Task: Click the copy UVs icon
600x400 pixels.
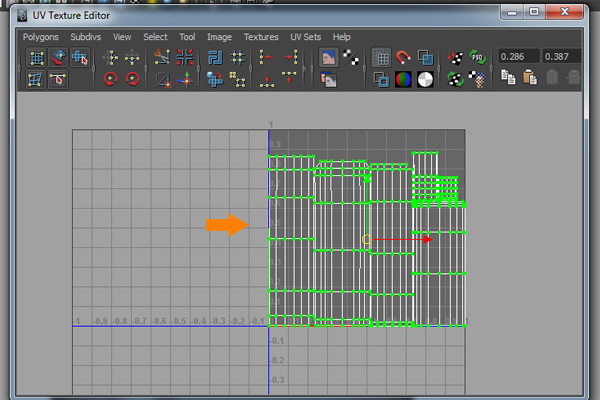Action: click(x=508, y=79)
